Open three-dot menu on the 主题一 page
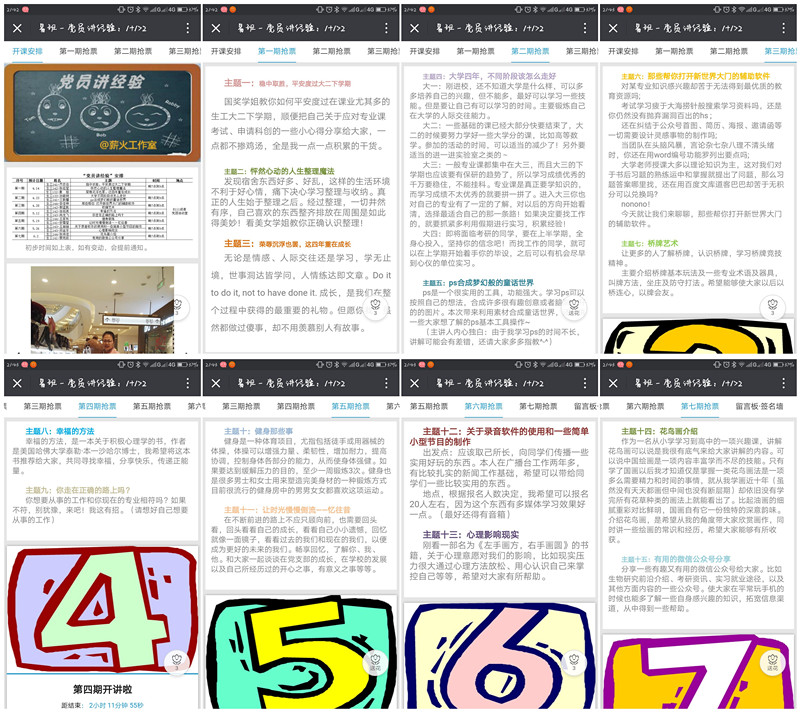 (387, 29)
